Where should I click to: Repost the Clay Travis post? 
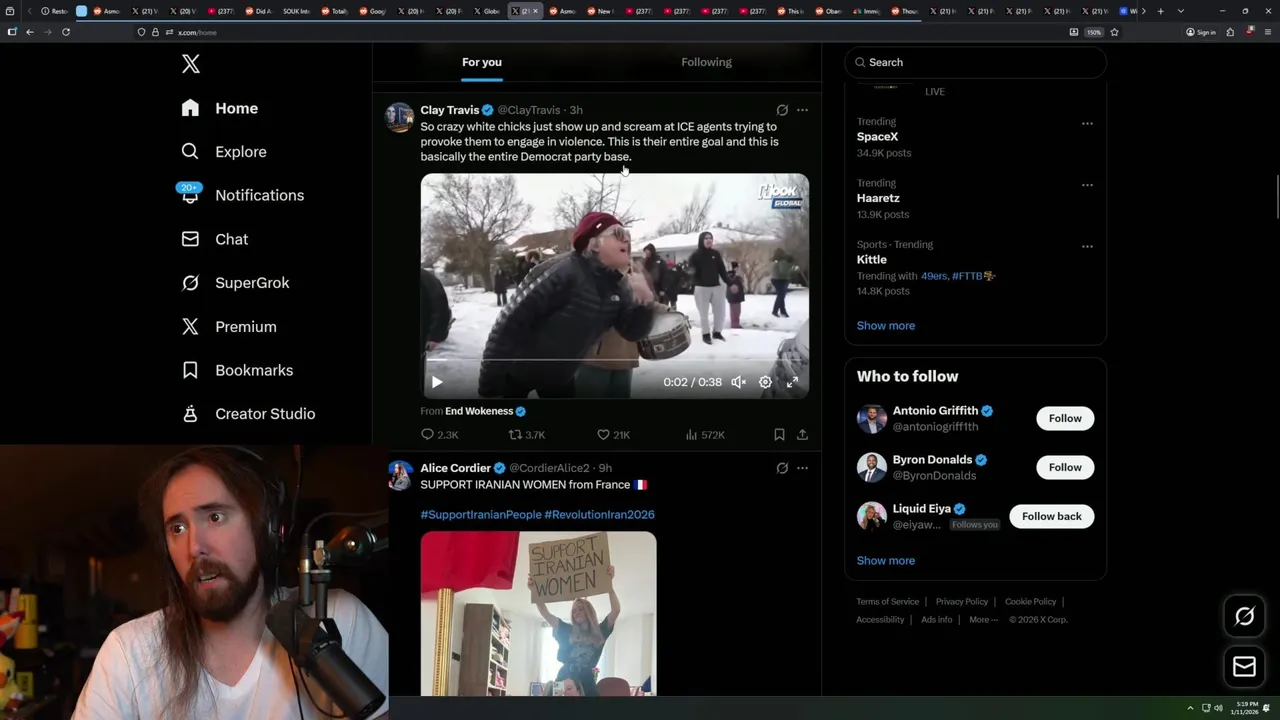526,435
